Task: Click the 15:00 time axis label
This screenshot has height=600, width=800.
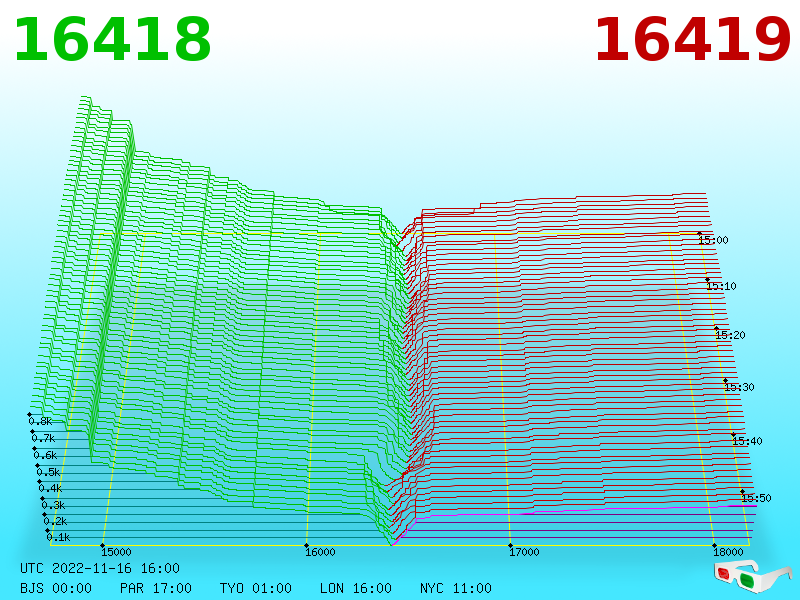Action: pyautogui.click(x=713, y=240)
